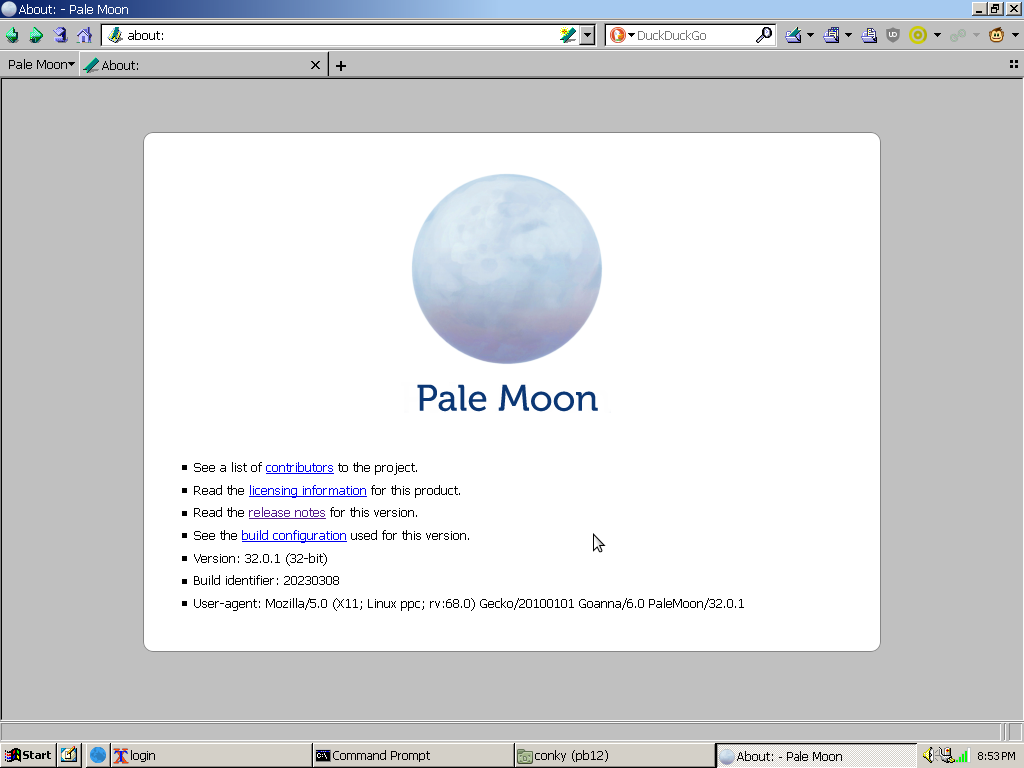The height and width of the screenshot is (768, 1024).
Task: Expand the dropdown beside the stacked windows icon
Action: (848, 35)
